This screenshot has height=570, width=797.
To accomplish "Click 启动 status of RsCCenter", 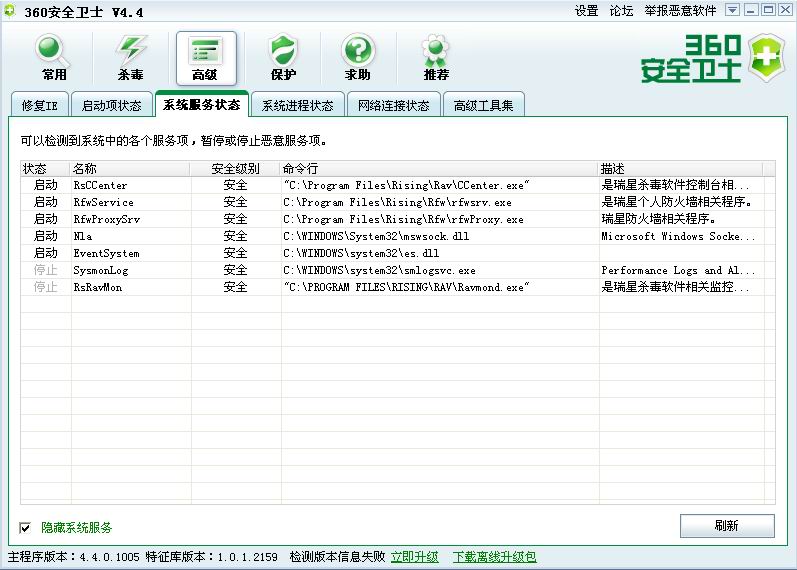I will 45,185.
